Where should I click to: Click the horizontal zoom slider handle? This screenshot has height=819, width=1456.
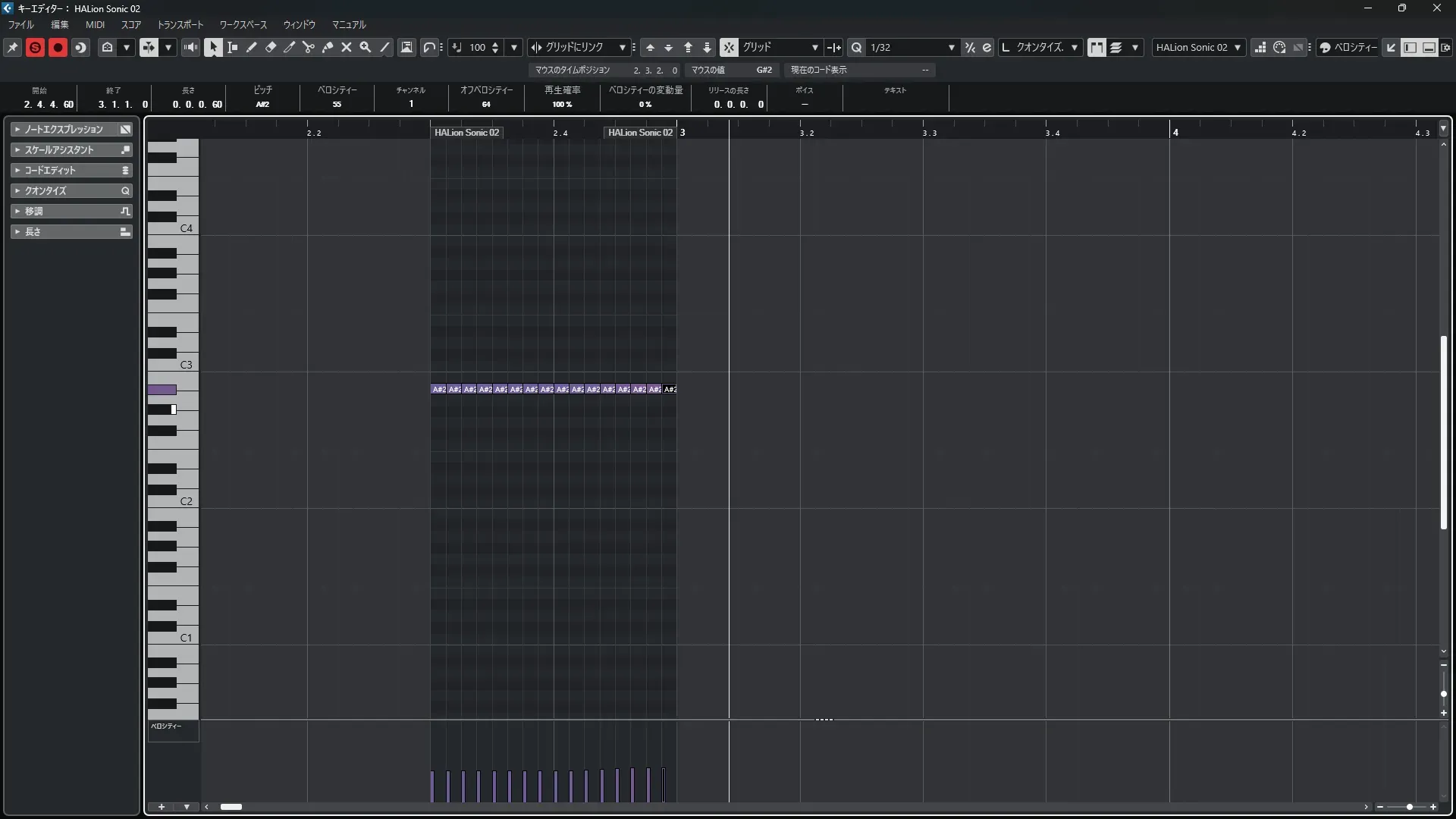(x=1409, y=807)
